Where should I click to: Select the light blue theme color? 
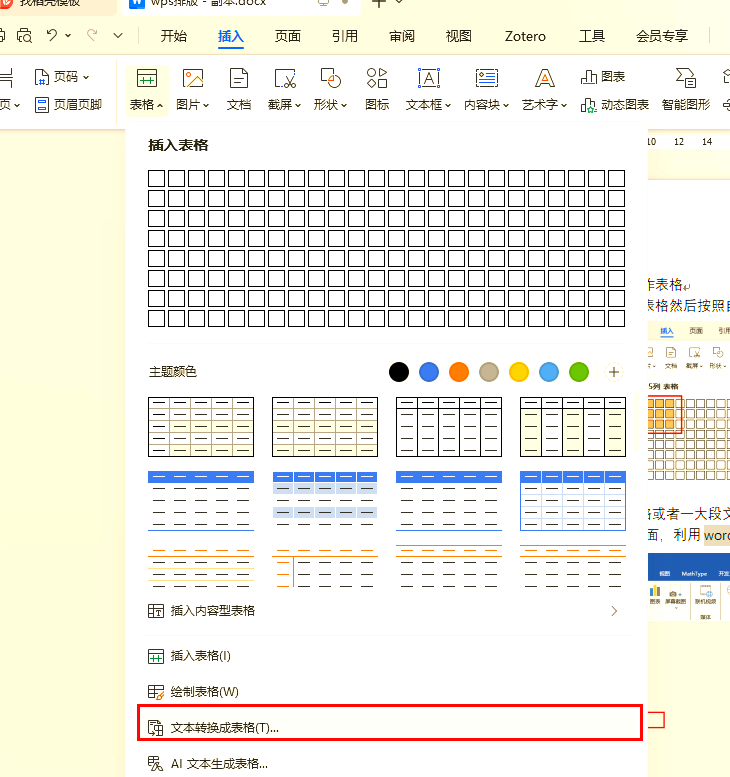tap(549, 372)
